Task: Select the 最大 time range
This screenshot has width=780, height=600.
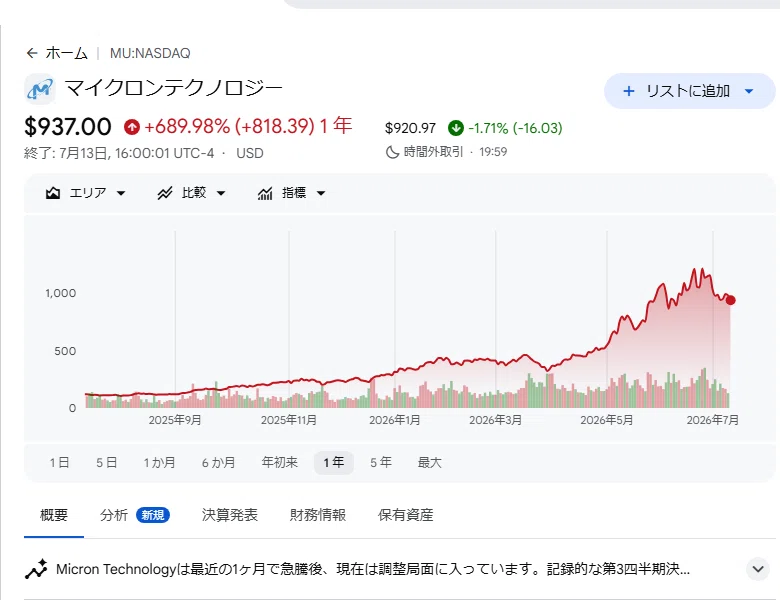Action: coord(429,463)
